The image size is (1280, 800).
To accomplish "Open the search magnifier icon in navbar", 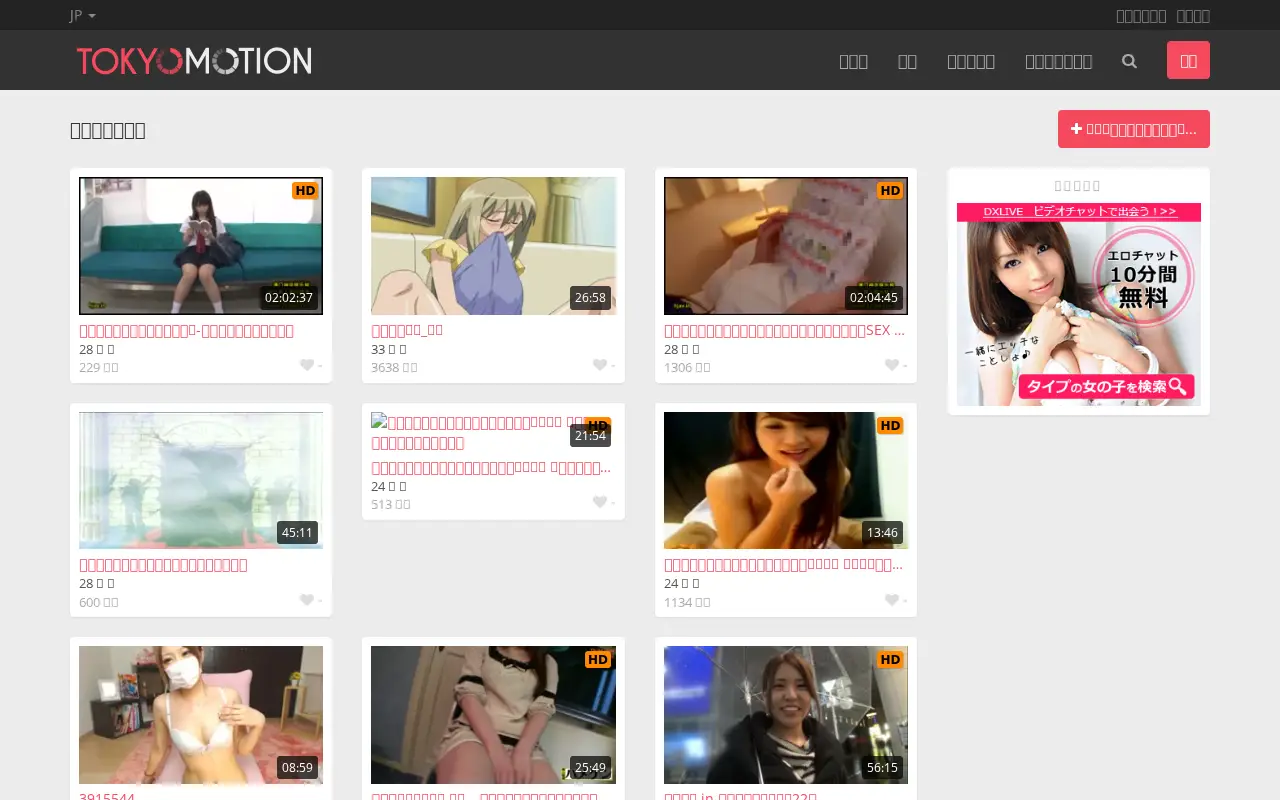I will (1129, 61).
